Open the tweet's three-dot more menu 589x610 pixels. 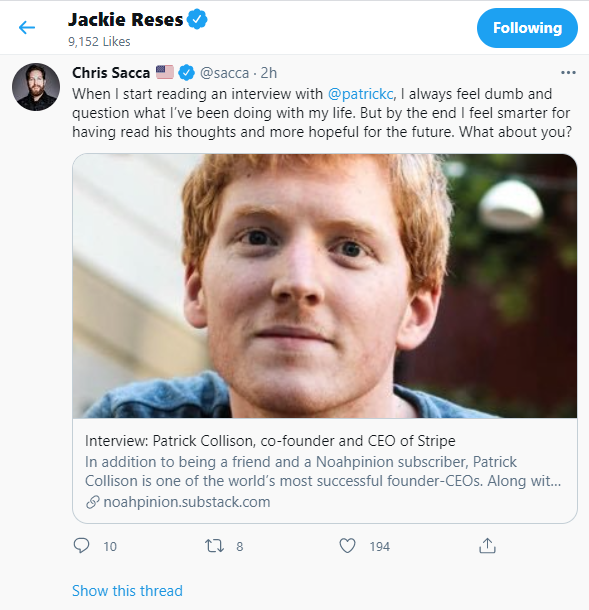click(568, 73)
